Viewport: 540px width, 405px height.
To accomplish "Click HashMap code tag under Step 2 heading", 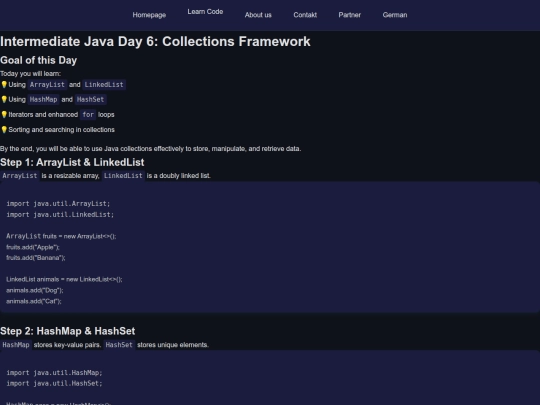I will coord(16,345).
